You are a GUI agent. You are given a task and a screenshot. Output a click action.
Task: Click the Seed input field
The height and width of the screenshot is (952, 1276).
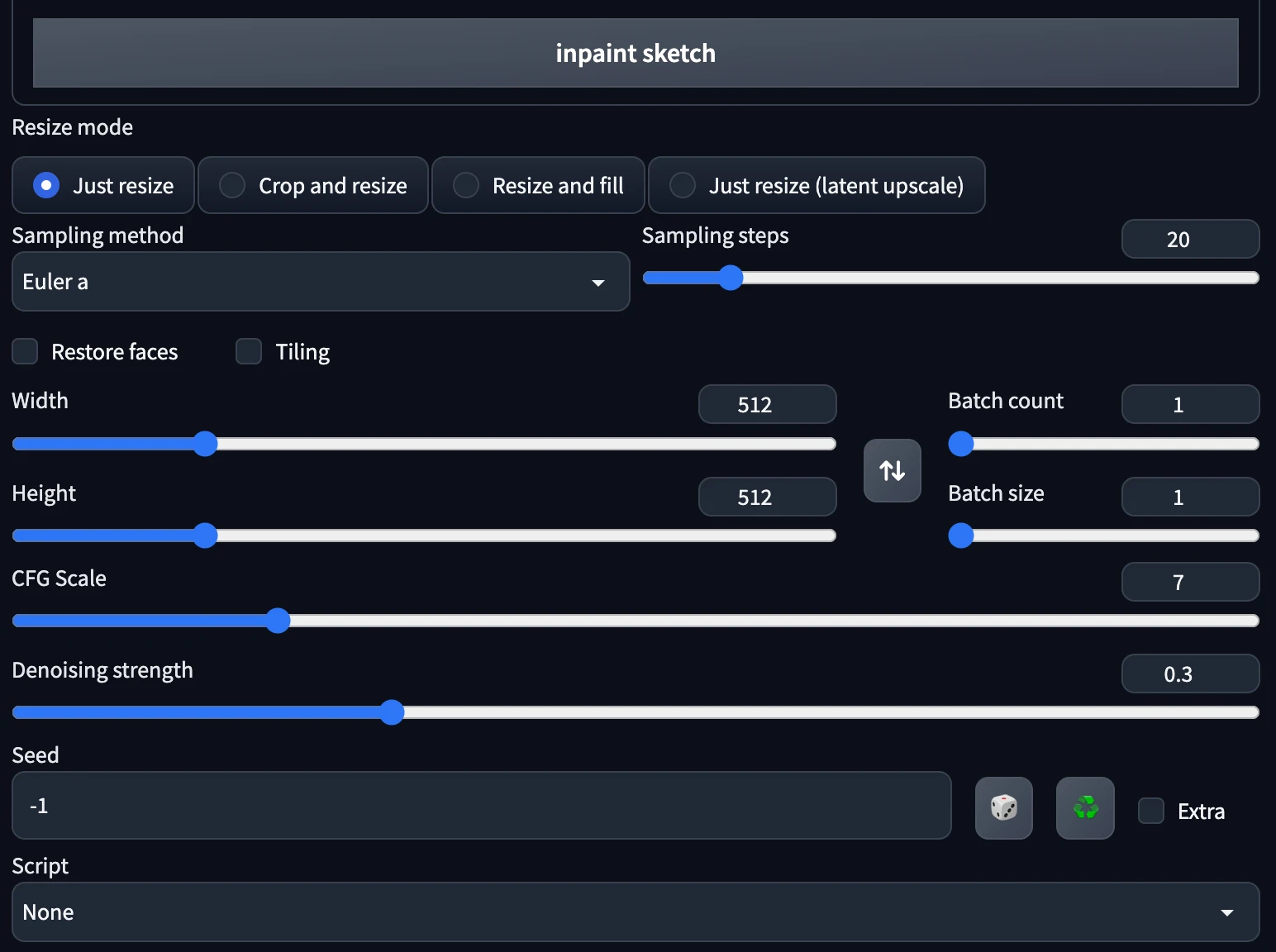[481, 806]
